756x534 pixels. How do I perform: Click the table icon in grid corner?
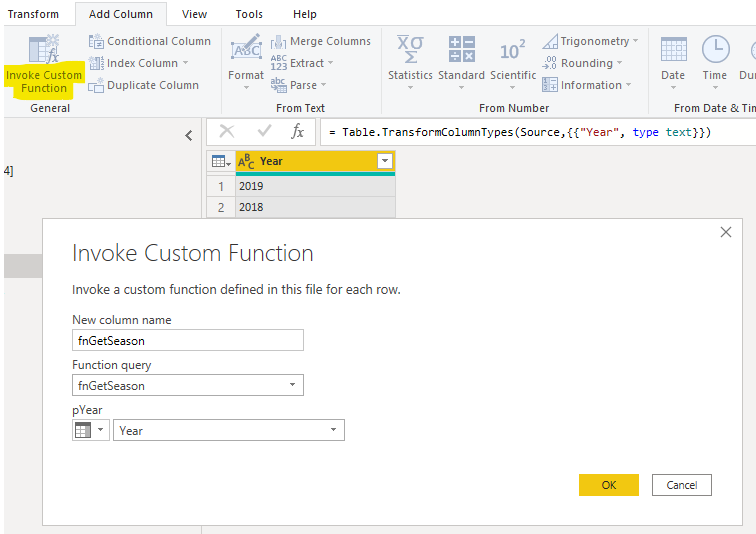point(219,161)
